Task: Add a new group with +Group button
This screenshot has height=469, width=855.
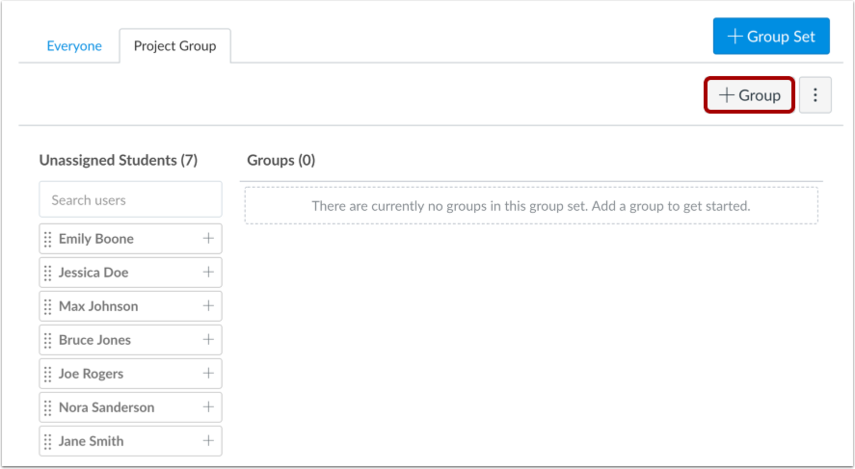Action: click(750, 96)
